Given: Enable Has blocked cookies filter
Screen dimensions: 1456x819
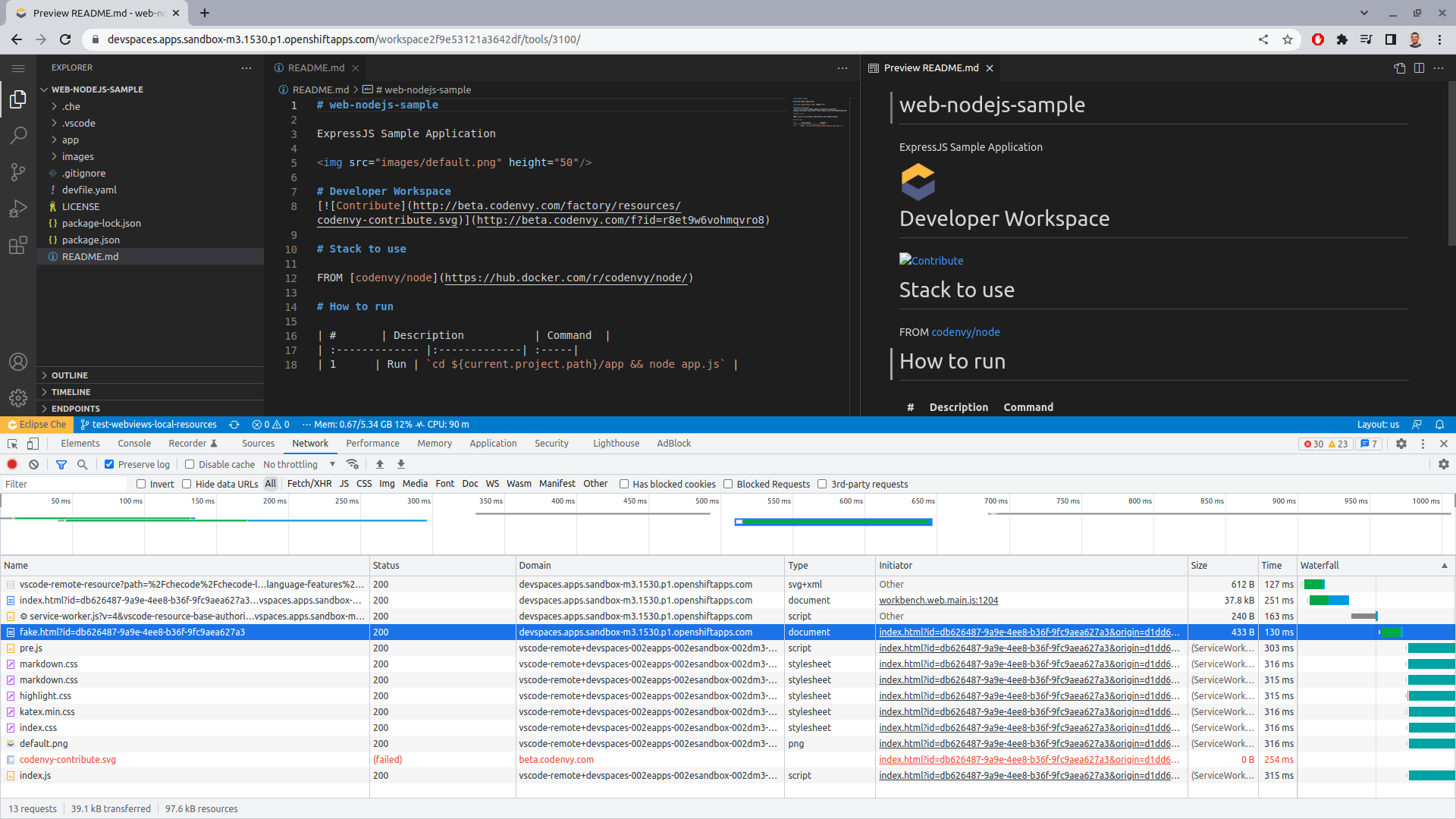Looking at the screenshot, I should 624,485.
